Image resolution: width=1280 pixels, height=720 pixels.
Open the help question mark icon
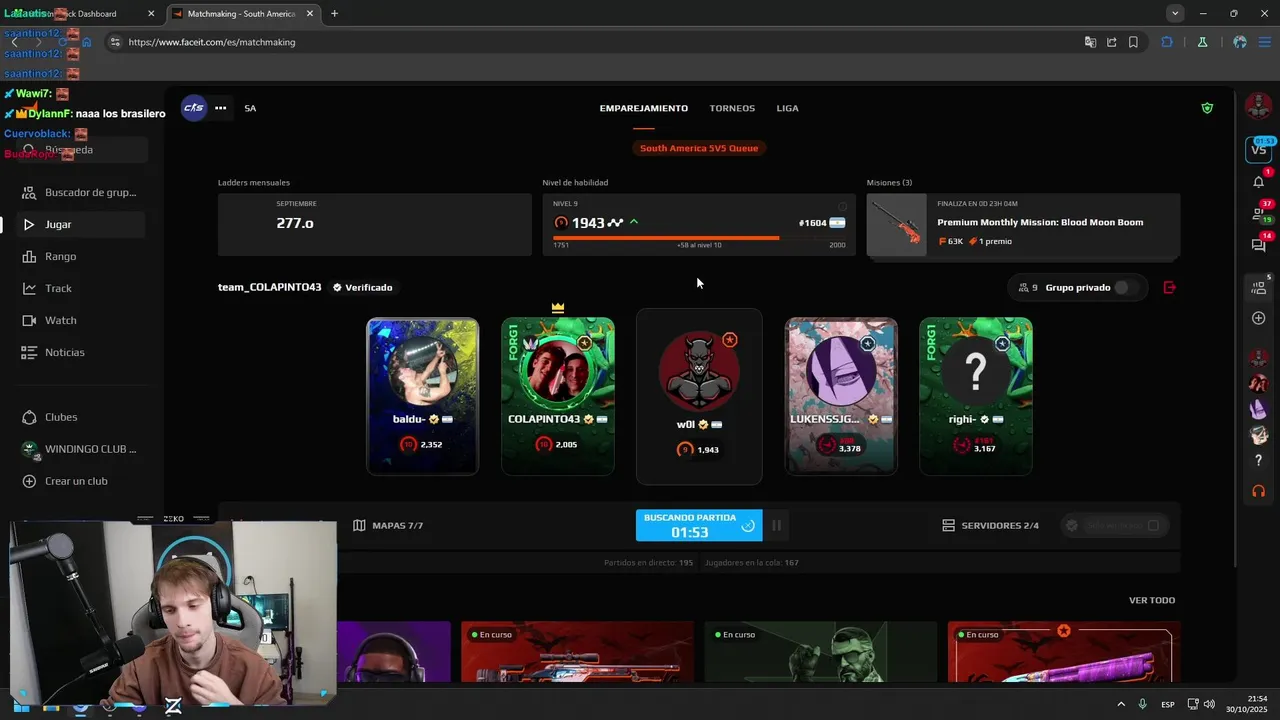pos(1259,460)
